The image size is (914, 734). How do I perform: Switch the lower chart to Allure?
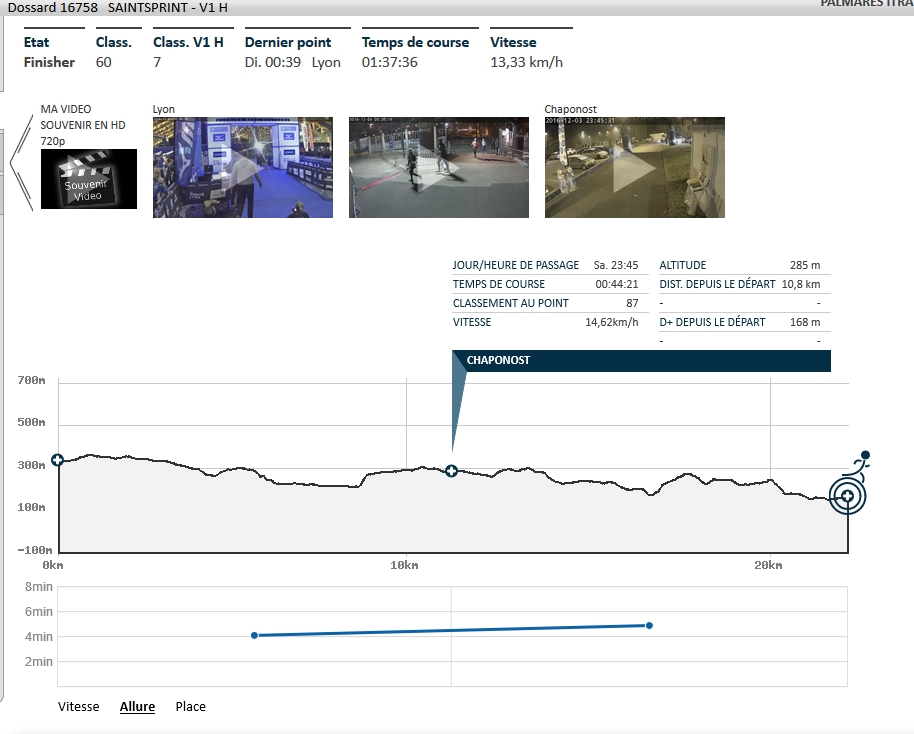(x=137, y=707)
